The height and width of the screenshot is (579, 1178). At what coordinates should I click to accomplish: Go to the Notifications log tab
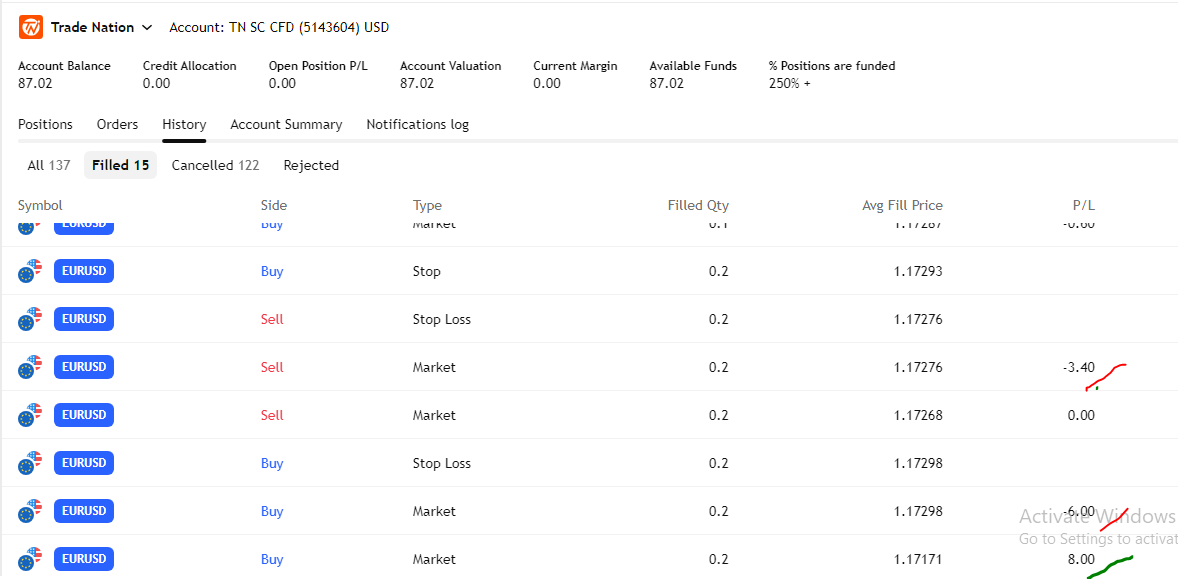417,124
